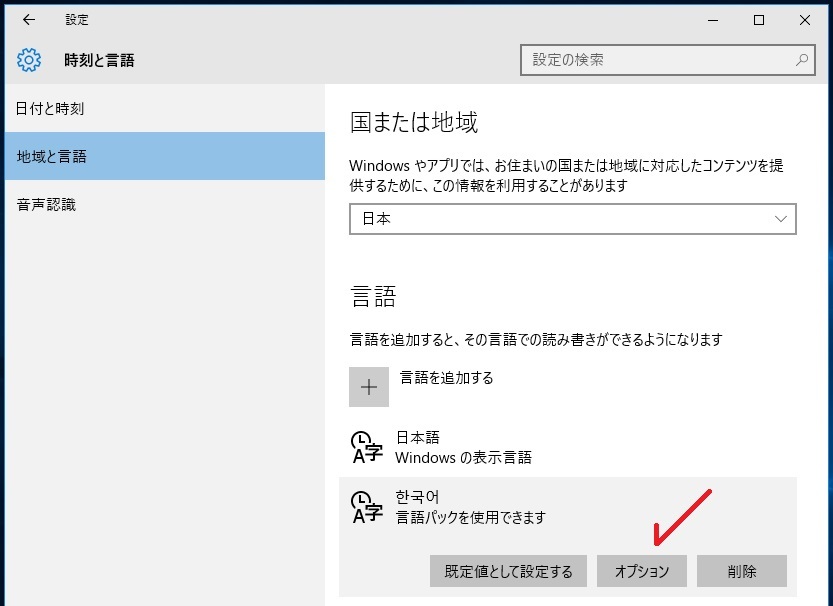Click the オプション button
The image size is (833, 606).
coord(642,571)
